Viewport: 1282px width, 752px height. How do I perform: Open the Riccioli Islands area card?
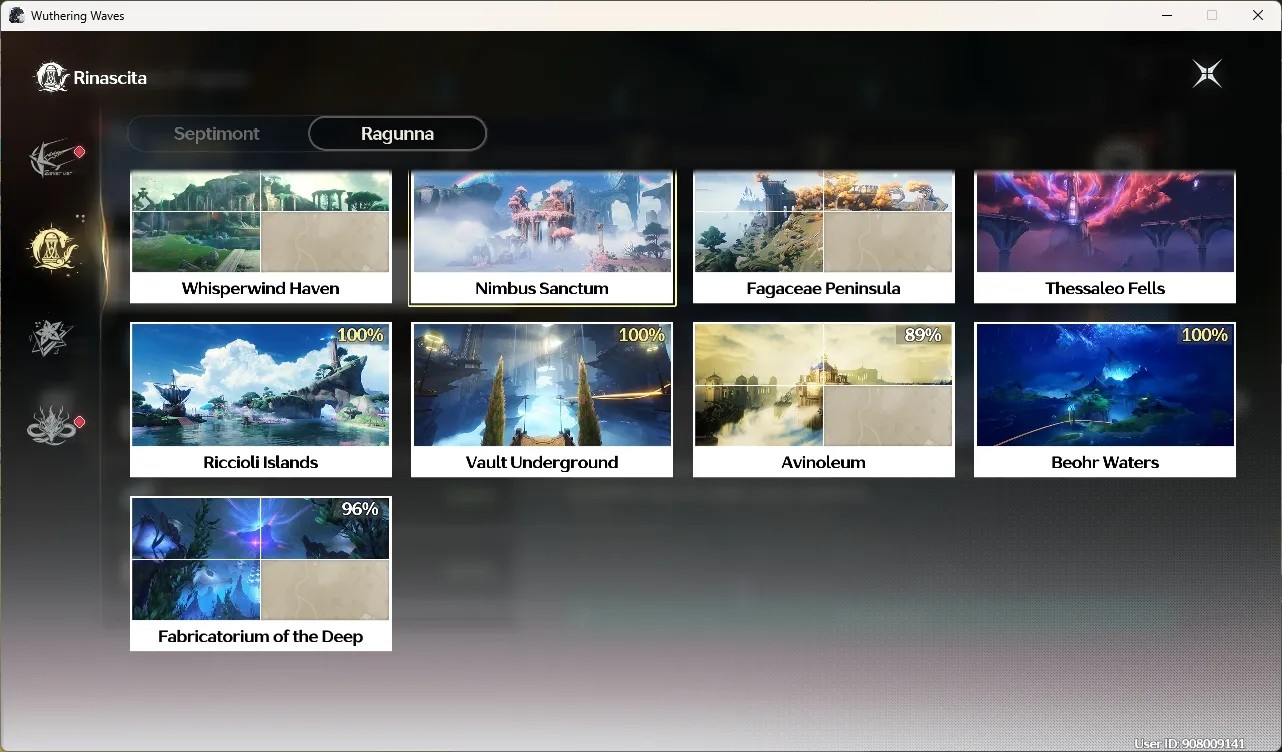tap(261, 400)
